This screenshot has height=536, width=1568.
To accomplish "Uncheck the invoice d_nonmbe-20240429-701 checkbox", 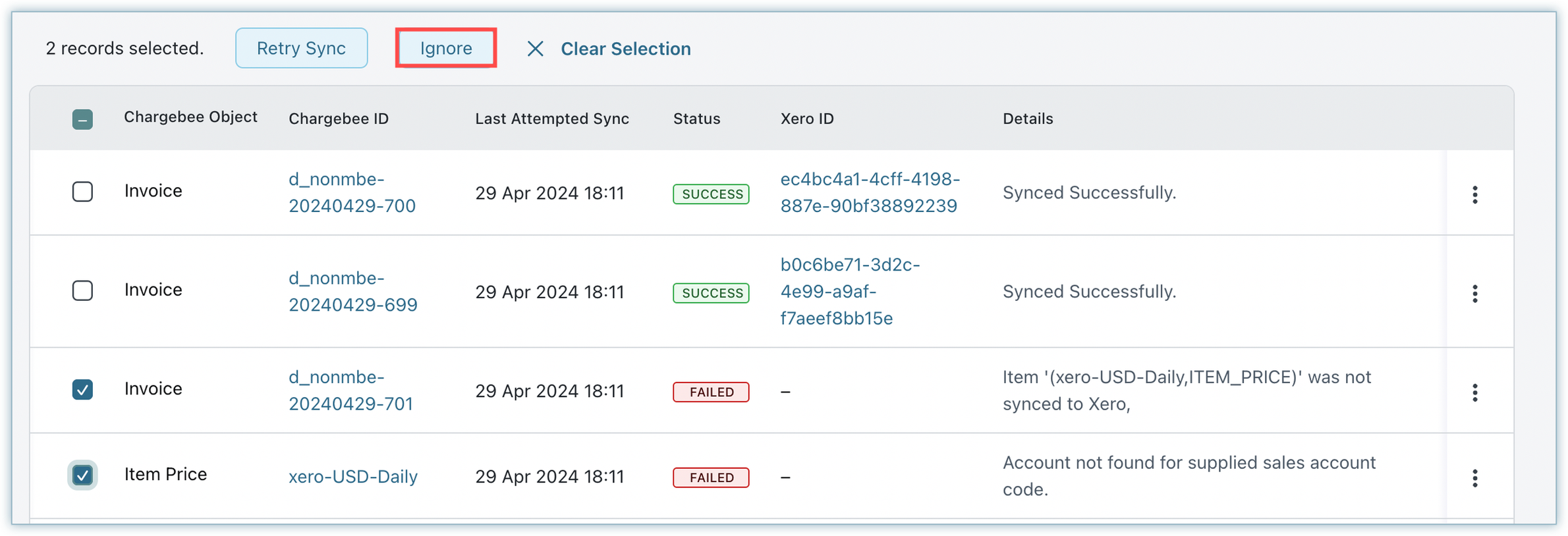I will 82,389.
